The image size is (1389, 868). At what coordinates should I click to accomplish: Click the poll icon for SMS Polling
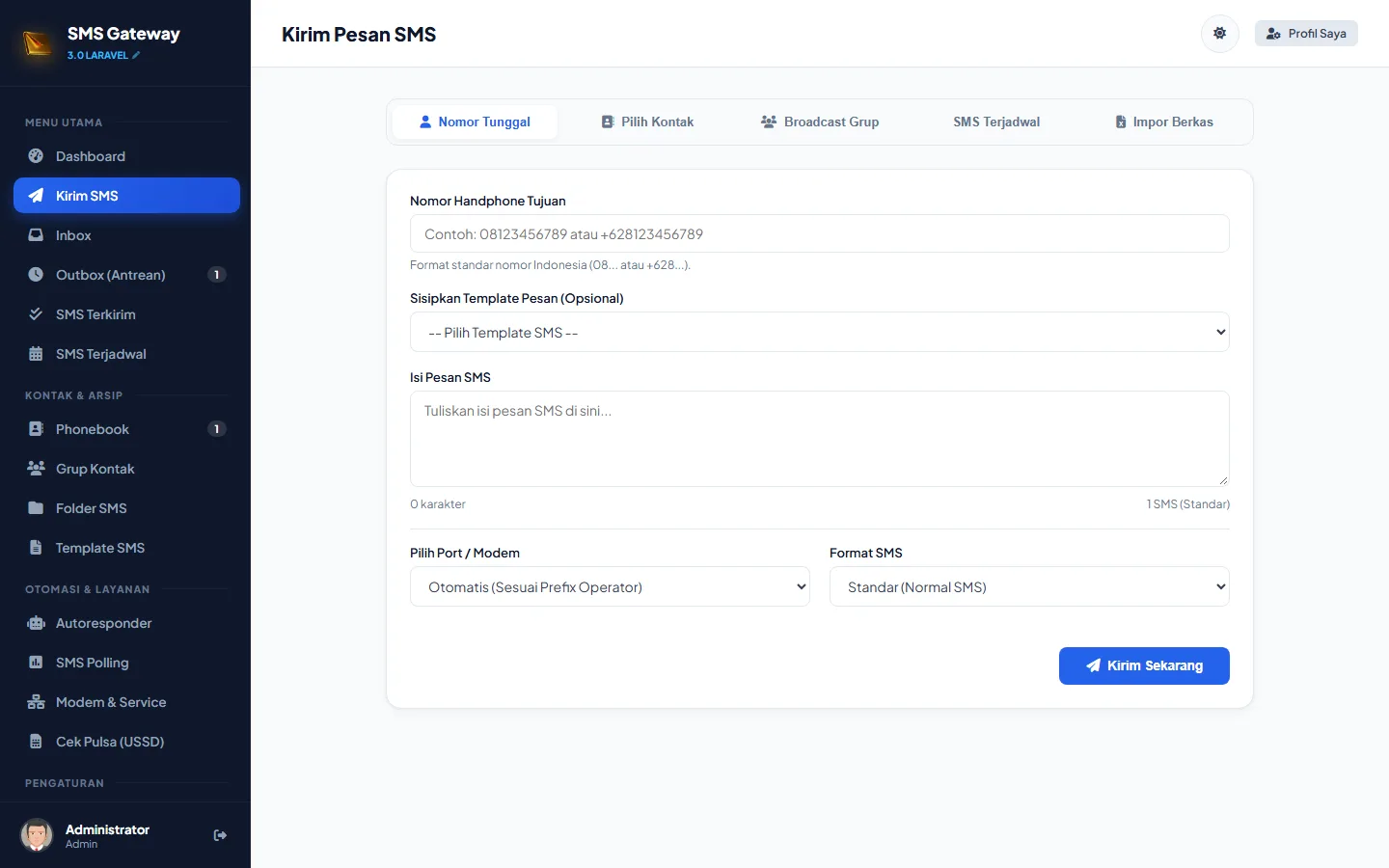[x=36, y=663]
